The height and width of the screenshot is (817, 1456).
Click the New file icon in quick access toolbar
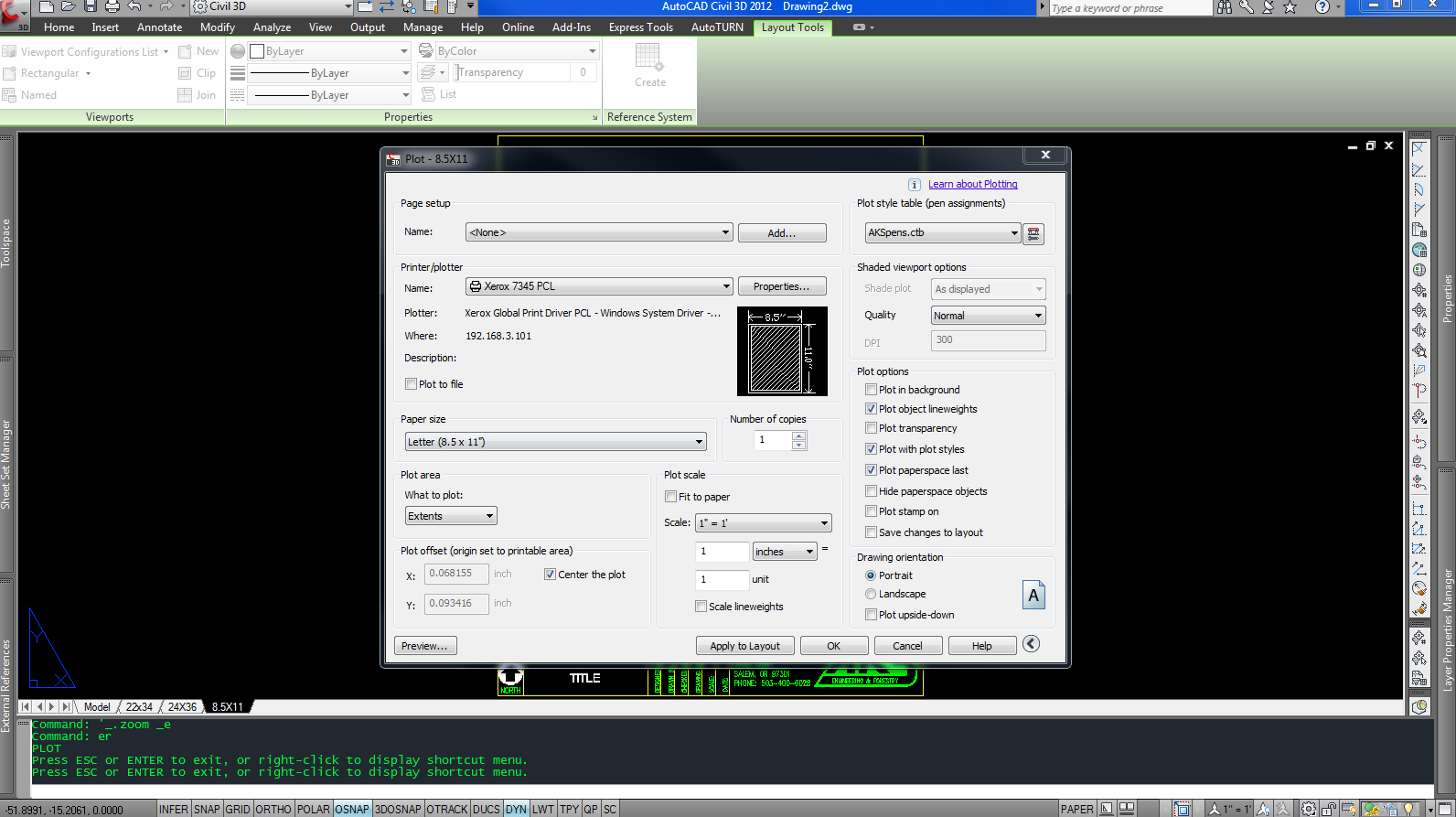click(x=46, y=6)
